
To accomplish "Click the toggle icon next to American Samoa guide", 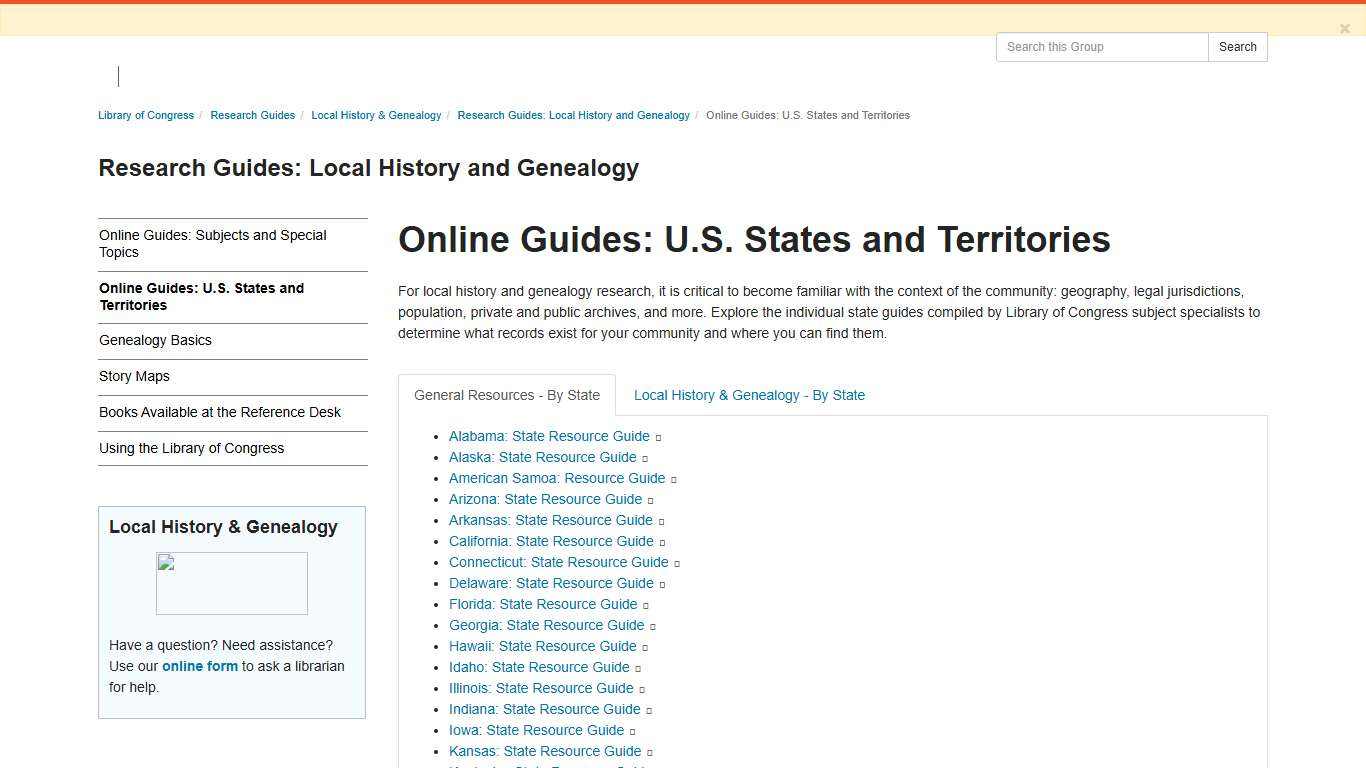I will coord(674,479).
